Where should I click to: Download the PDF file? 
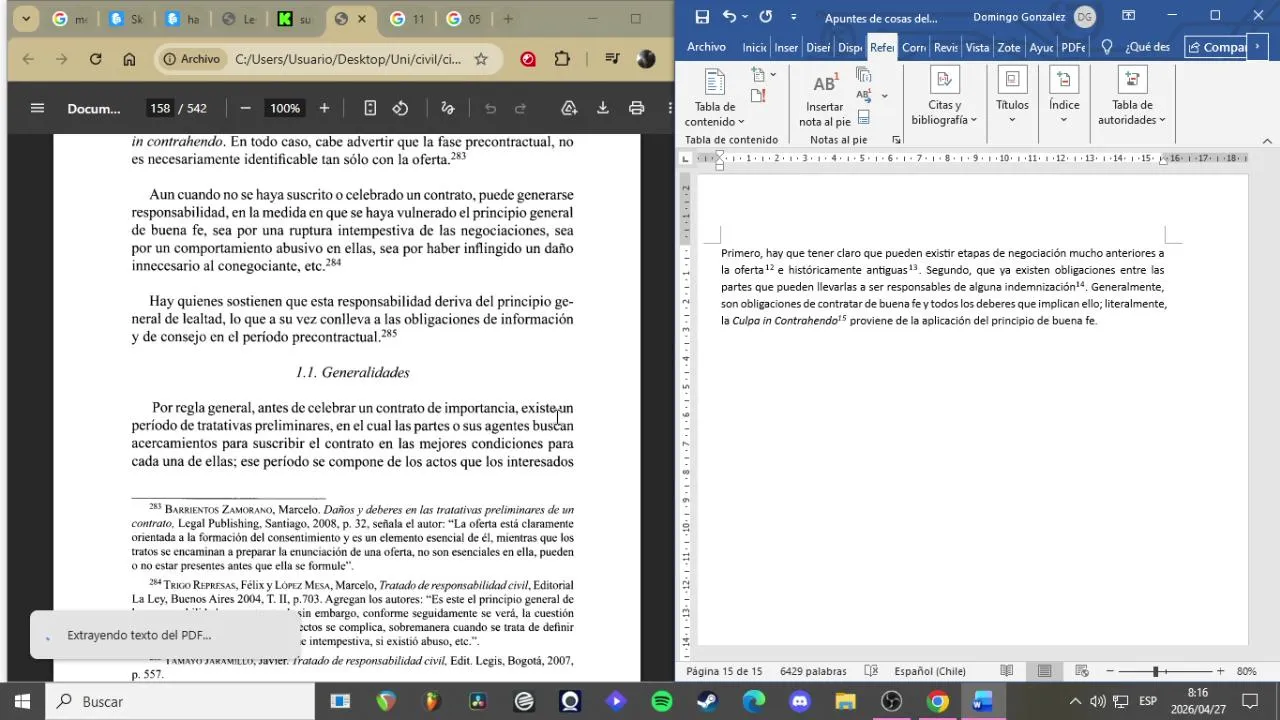tap(603, 108)
